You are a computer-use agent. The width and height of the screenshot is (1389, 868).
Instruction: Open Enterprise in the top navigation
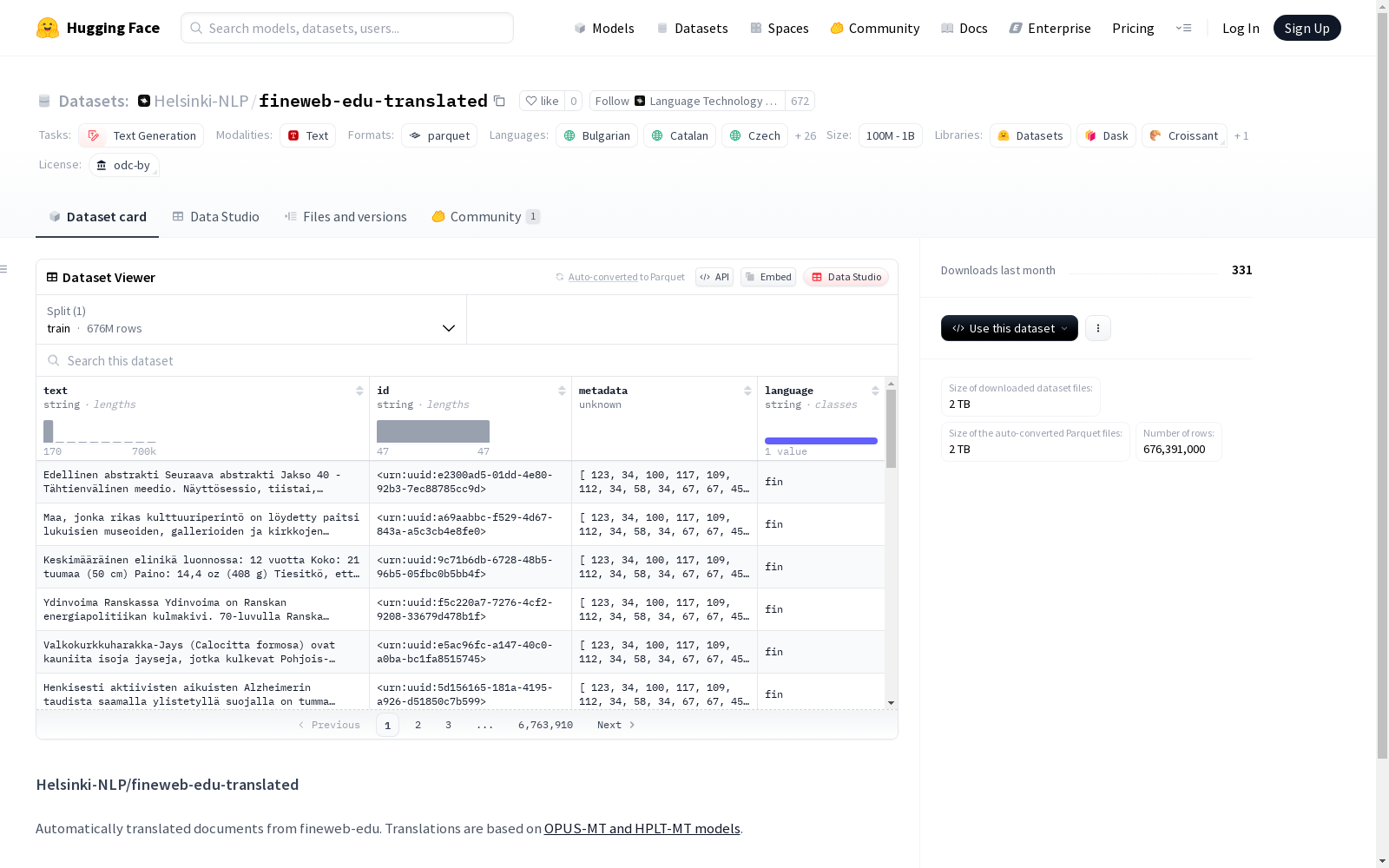click(1050, 28)
